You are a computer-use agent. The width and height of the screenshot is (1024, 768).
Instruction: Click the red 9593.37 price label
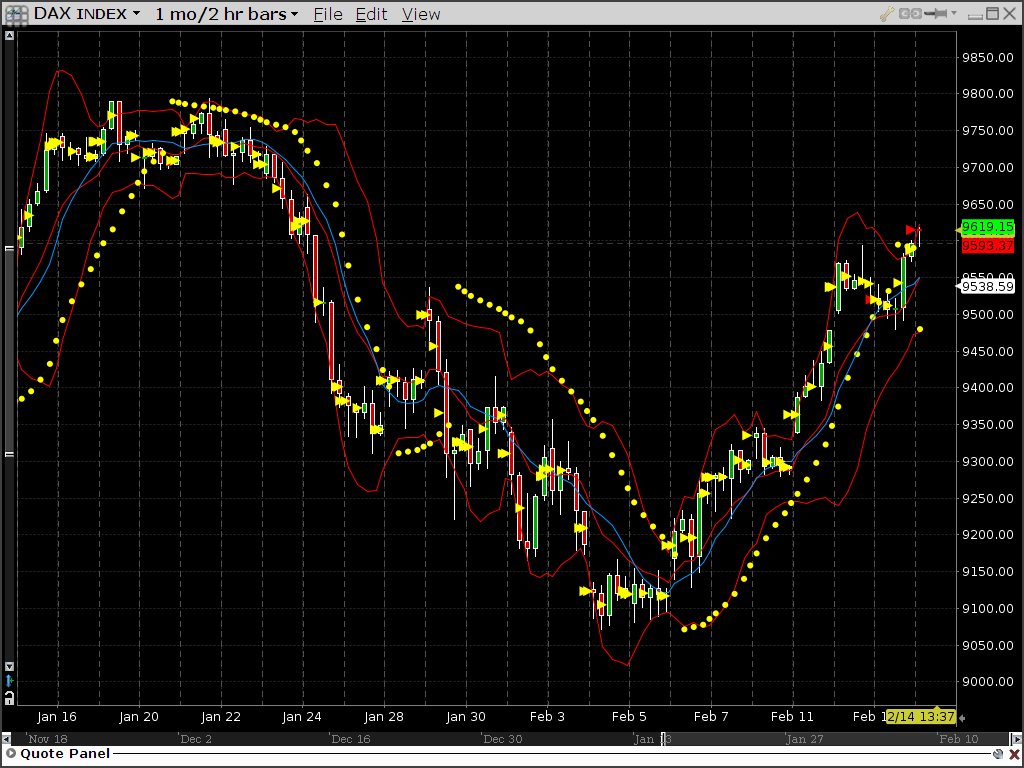[987, 246]
